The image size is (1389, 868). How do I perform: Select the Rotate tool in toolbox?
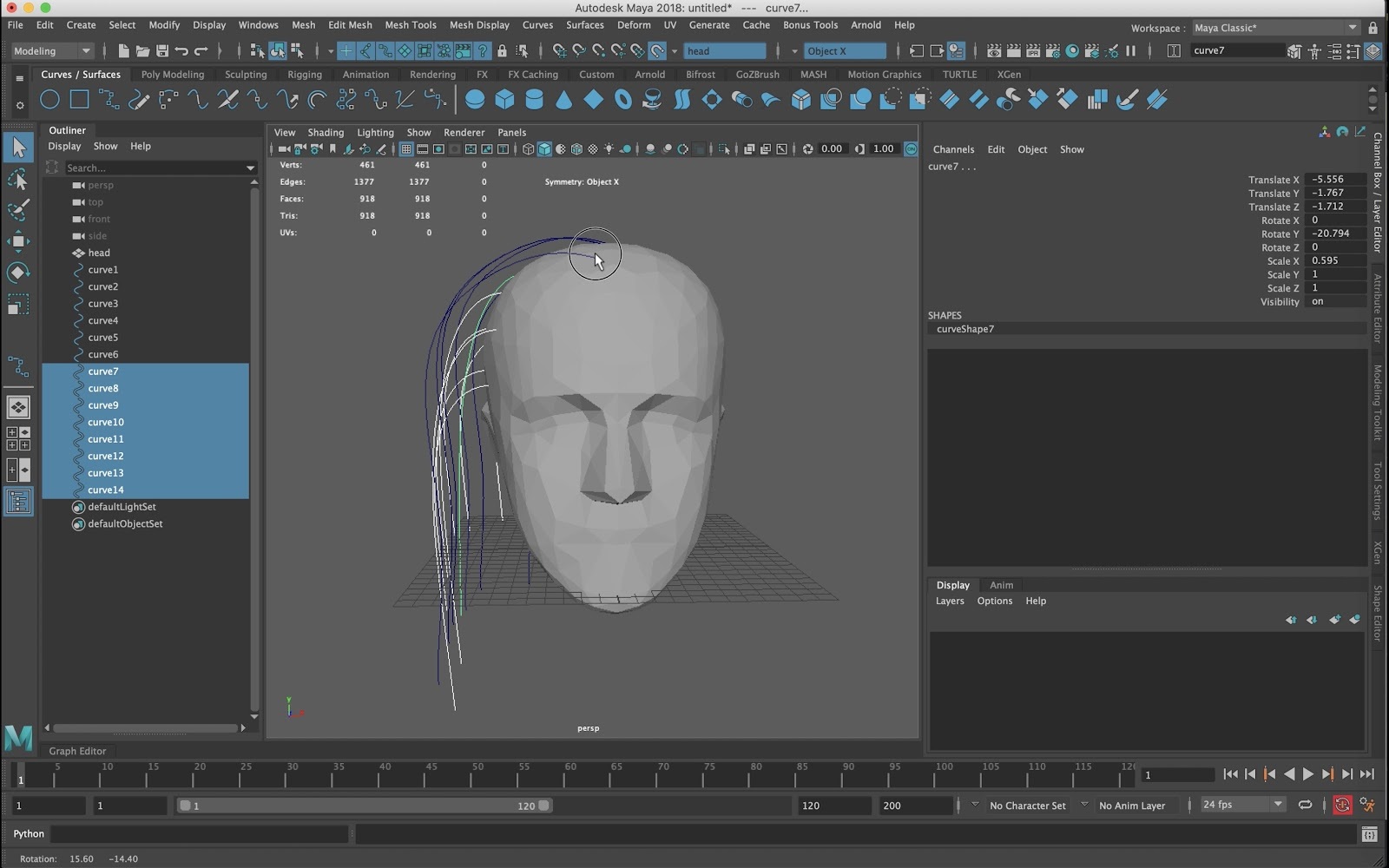coord(18,273)
